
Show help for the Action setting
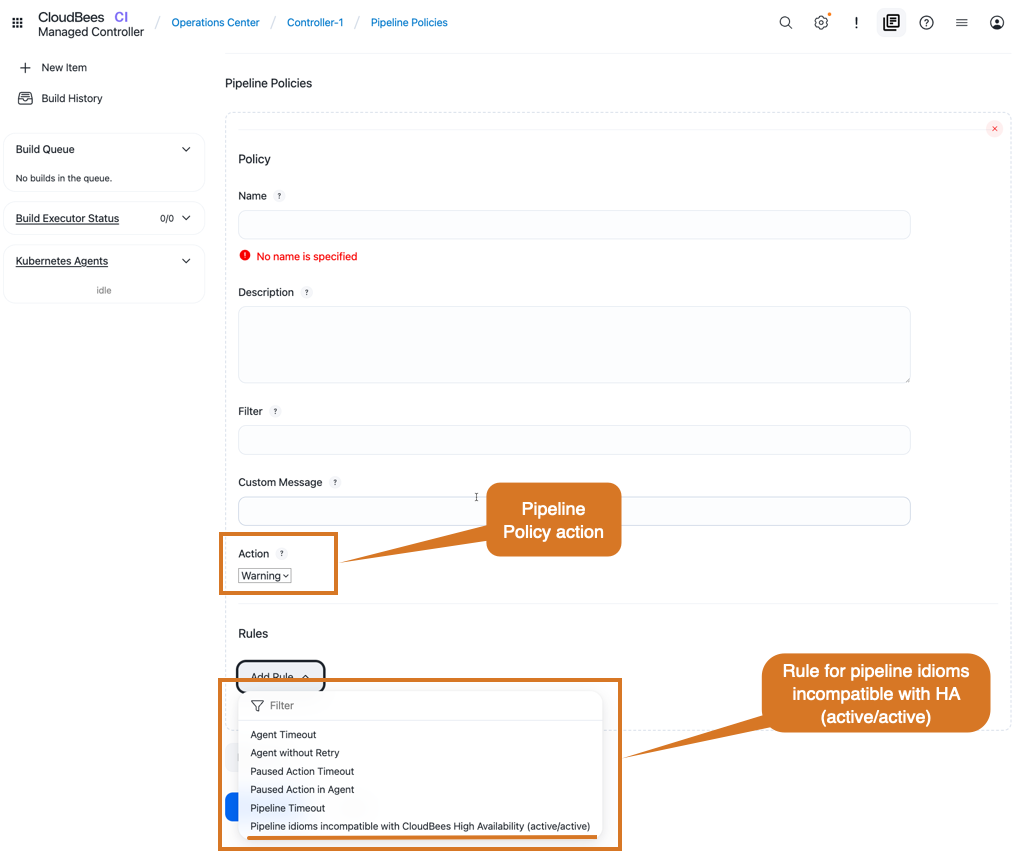click(x=281, y=554)
